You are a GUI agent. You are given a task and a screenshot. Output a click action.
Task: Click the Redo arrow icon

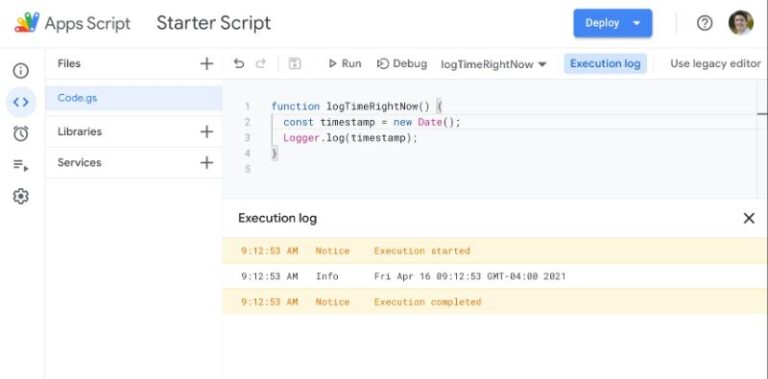pos(261,64)
